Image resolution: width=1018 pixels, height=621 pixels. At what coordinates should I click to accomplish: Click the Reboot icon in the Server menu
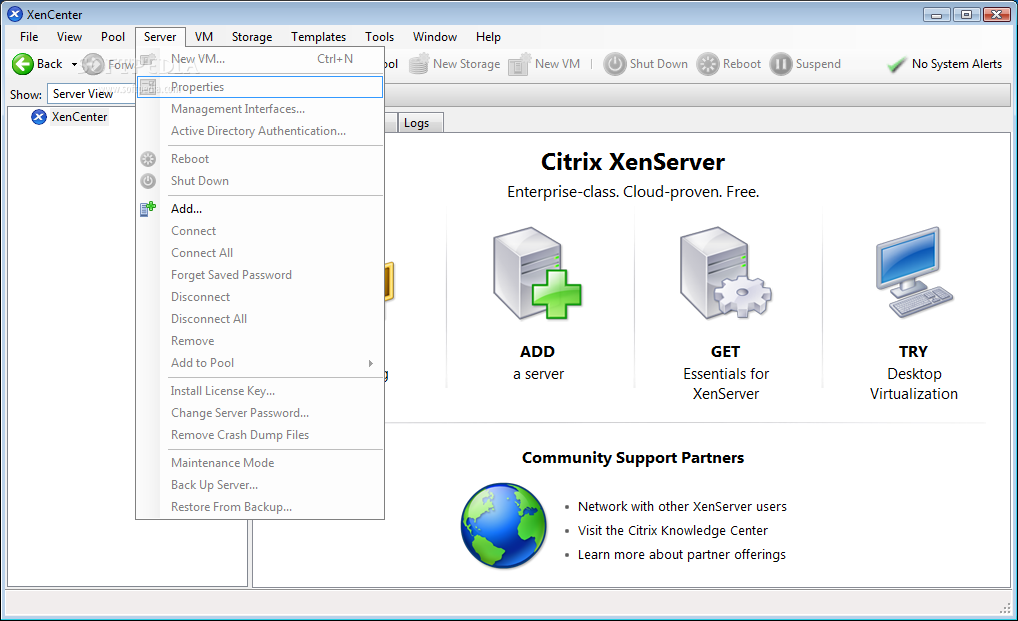[x=148, y=159]
